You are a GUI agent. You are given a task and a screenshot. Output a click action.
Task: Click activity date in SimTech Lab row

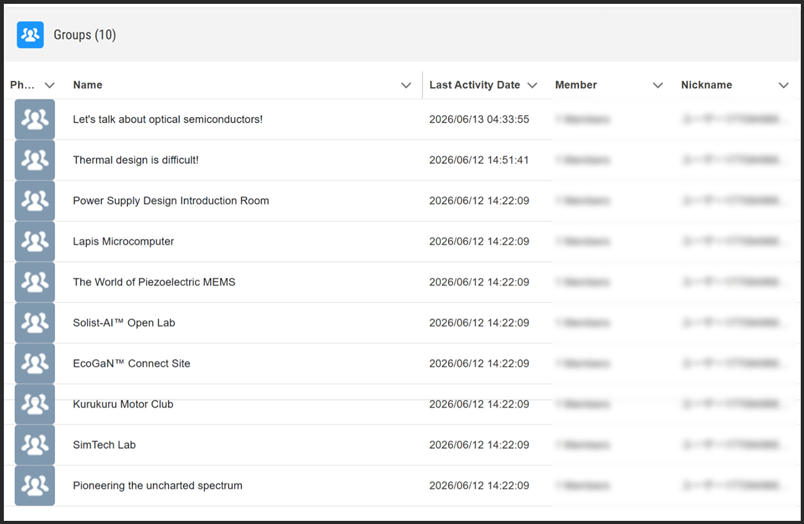(x=479, y=445)
